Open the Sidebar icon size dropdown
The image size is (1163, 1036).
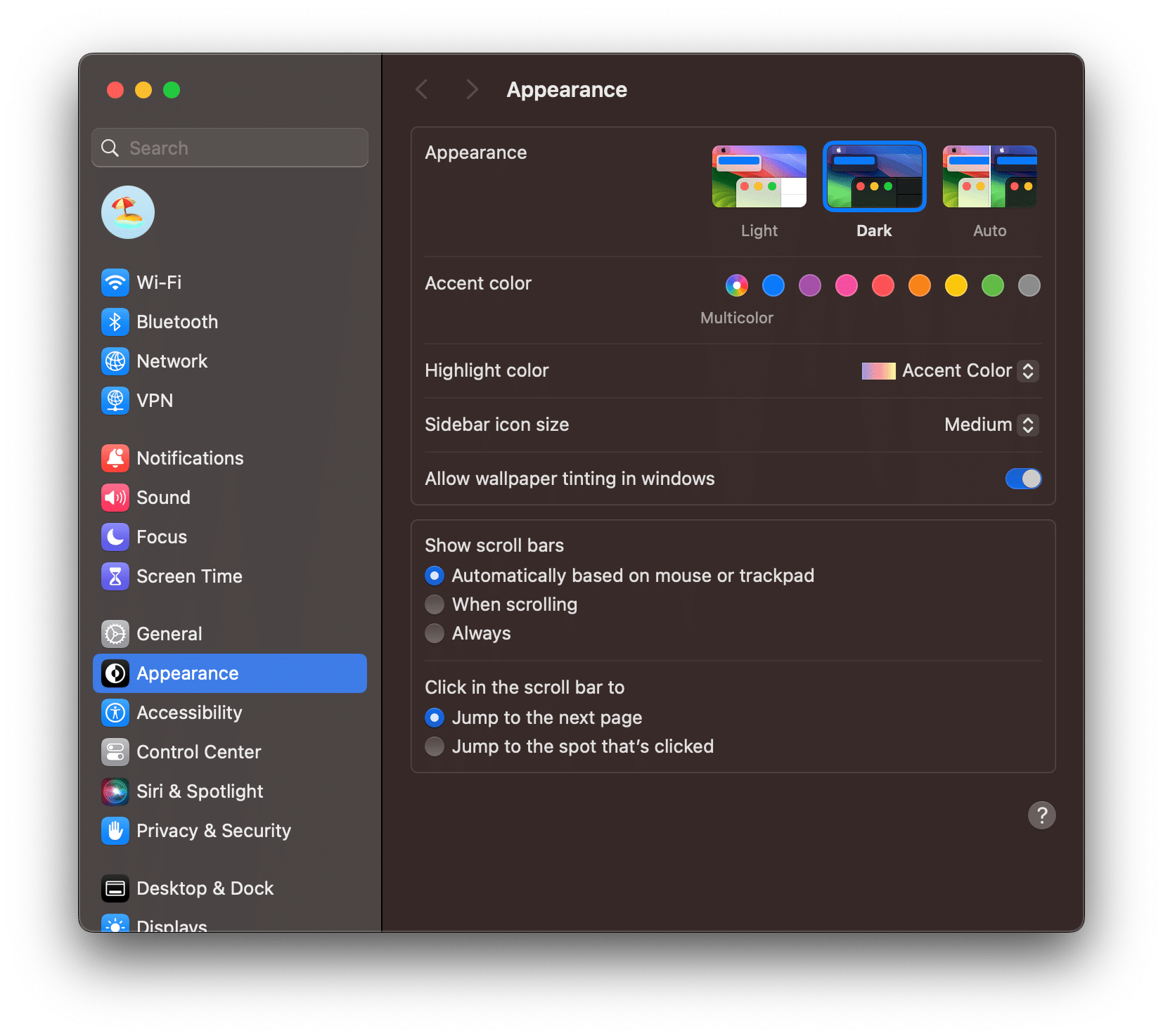1028,425
